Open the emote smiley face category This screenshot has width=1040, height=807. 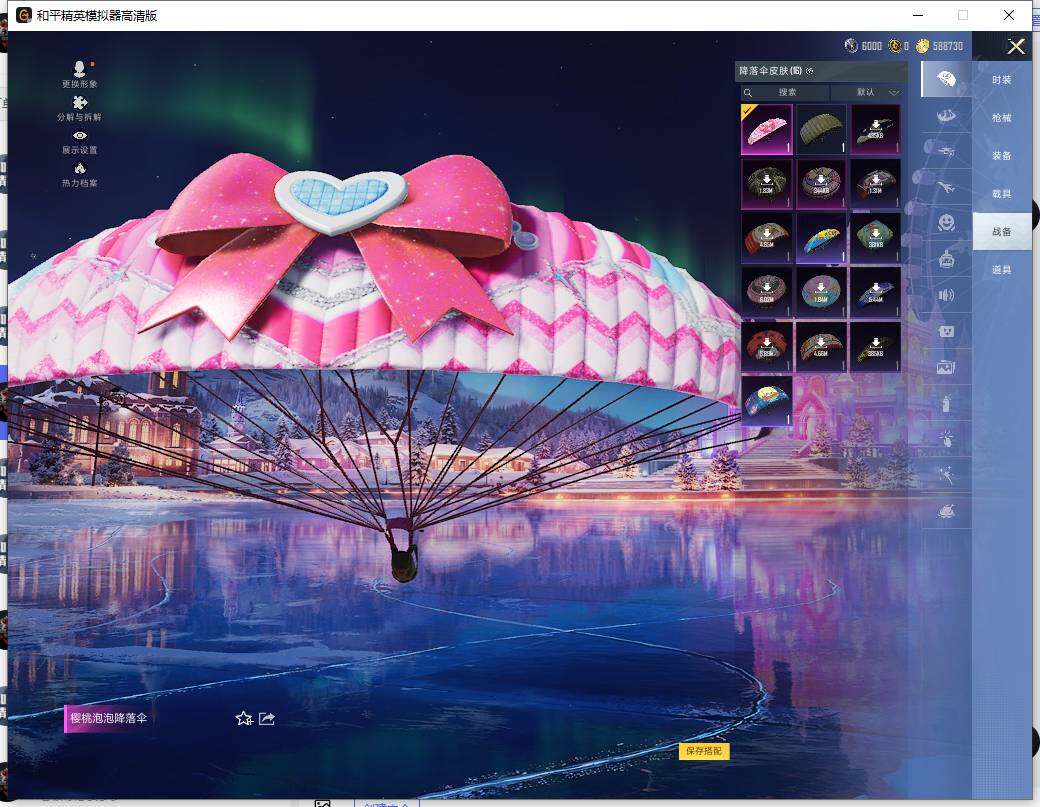[945, 222]
